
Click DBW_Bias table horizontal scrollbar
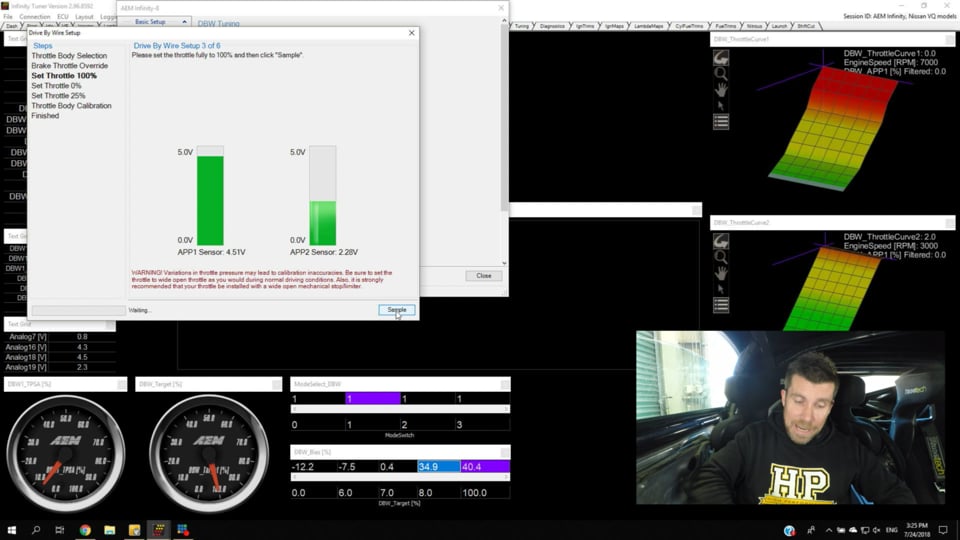point(400,477)
